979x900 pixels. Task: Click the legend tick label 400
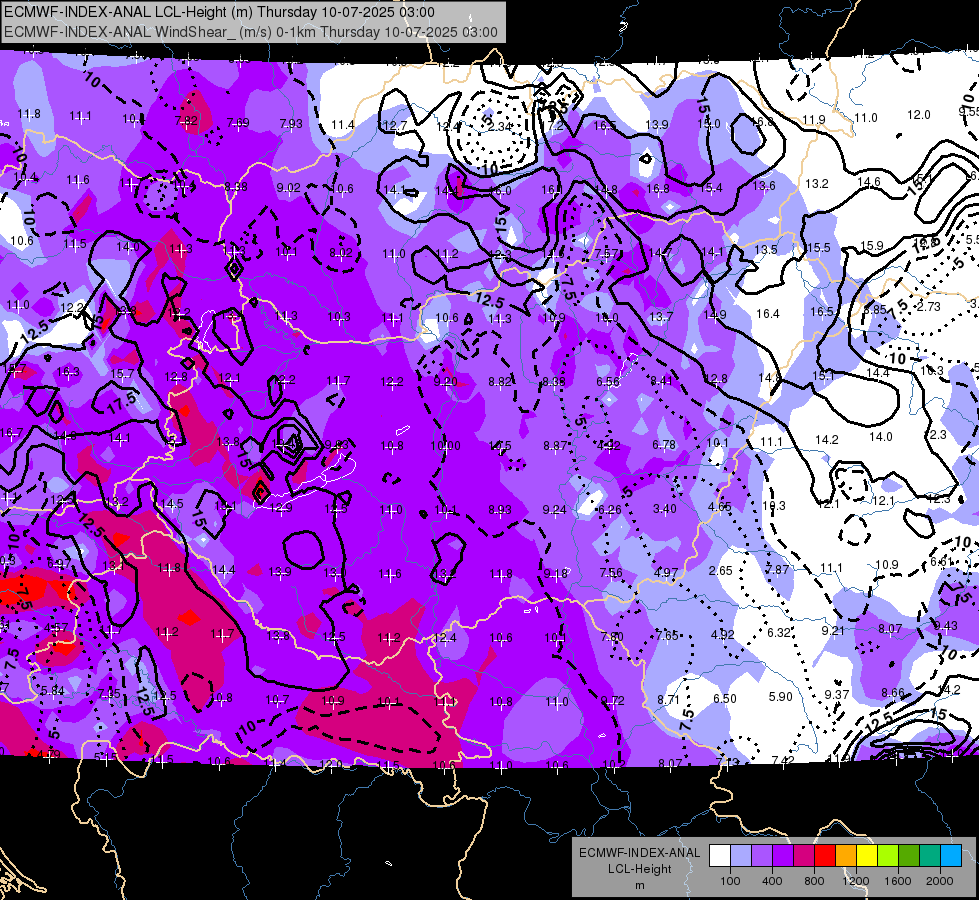coord(772,881)
